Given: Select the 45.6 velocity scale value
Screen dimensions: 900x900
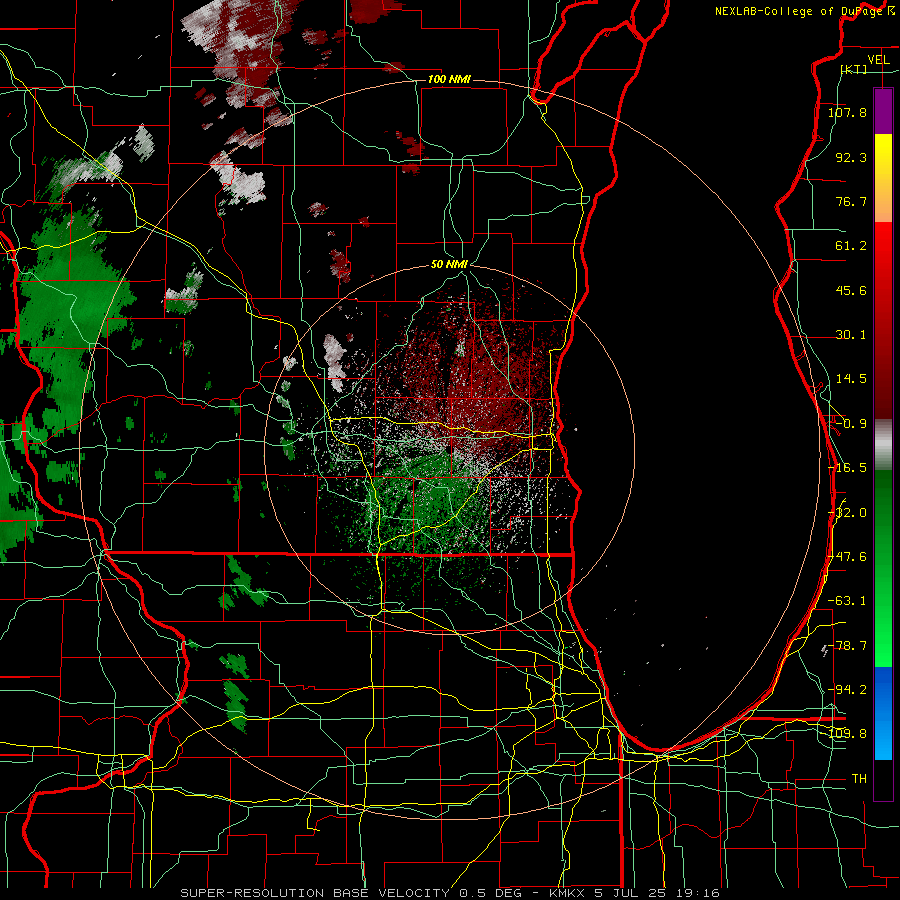Looking at the screenshot, I should pyautogui.click(x=851, y=290).
